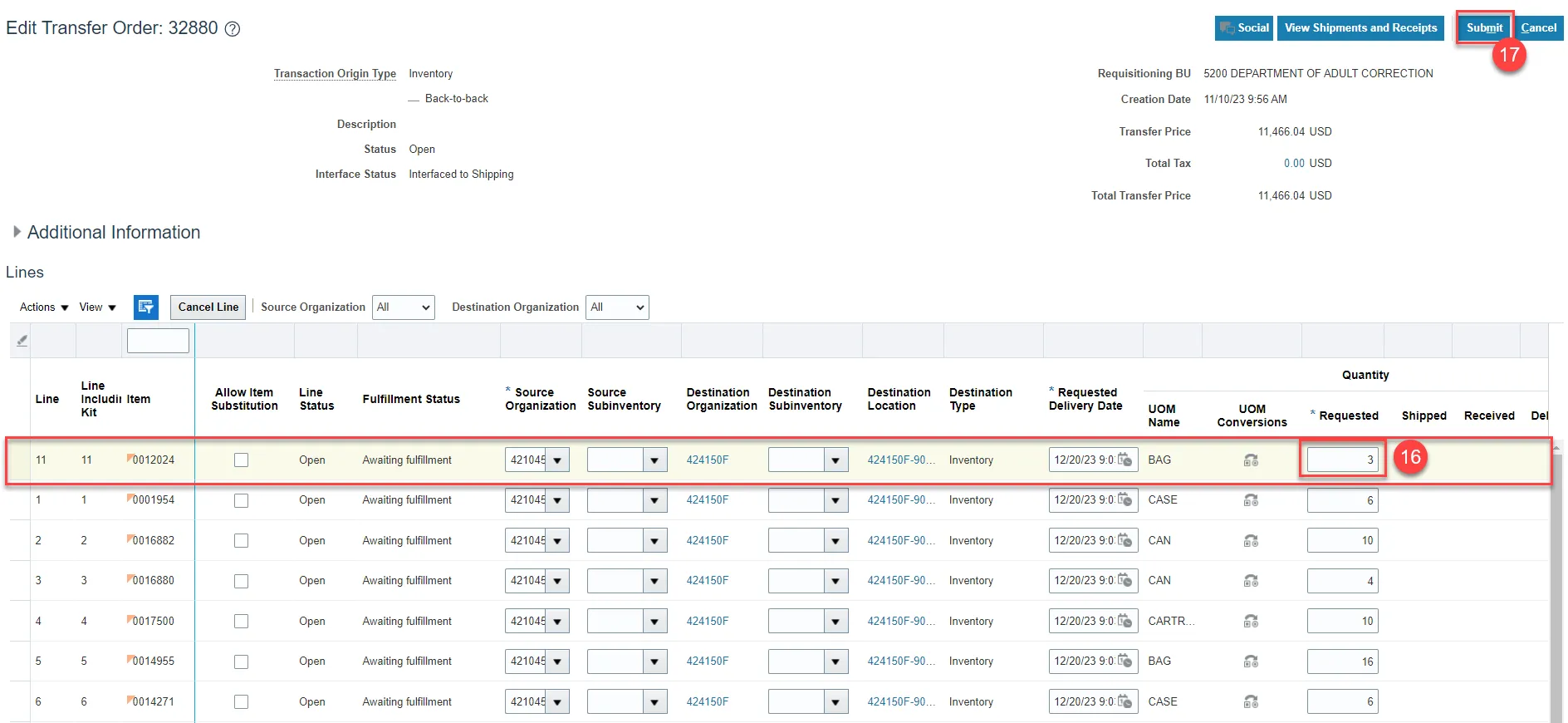Open UOM Conversions icon for item 0016882
Viewport: 1568px width, 723px height.
tap(1251, 541)
